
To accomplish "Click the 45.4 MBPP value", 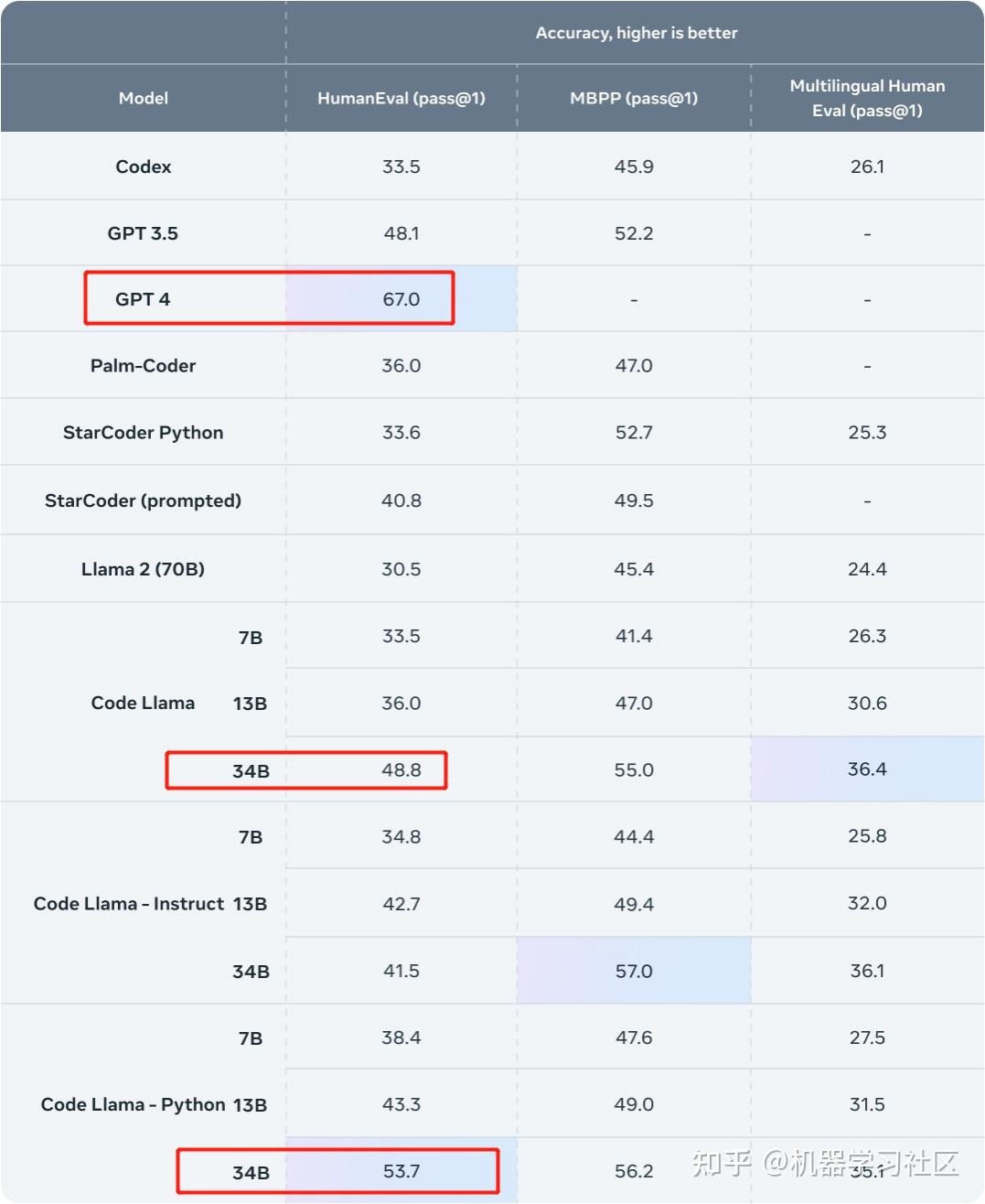I will pos(634,569).
